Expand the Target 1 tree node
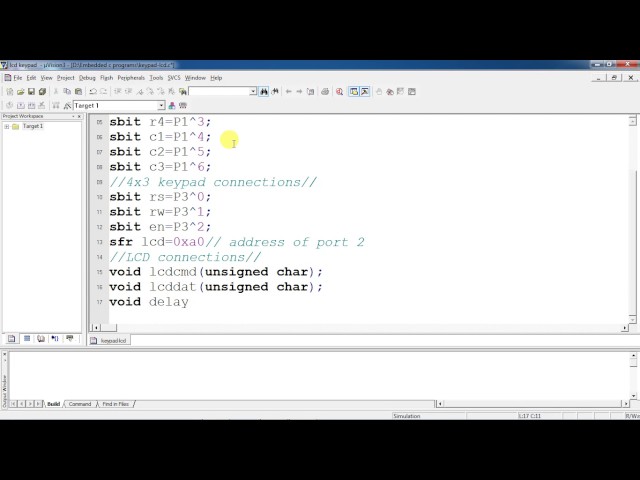 click(x=7, y=127)
